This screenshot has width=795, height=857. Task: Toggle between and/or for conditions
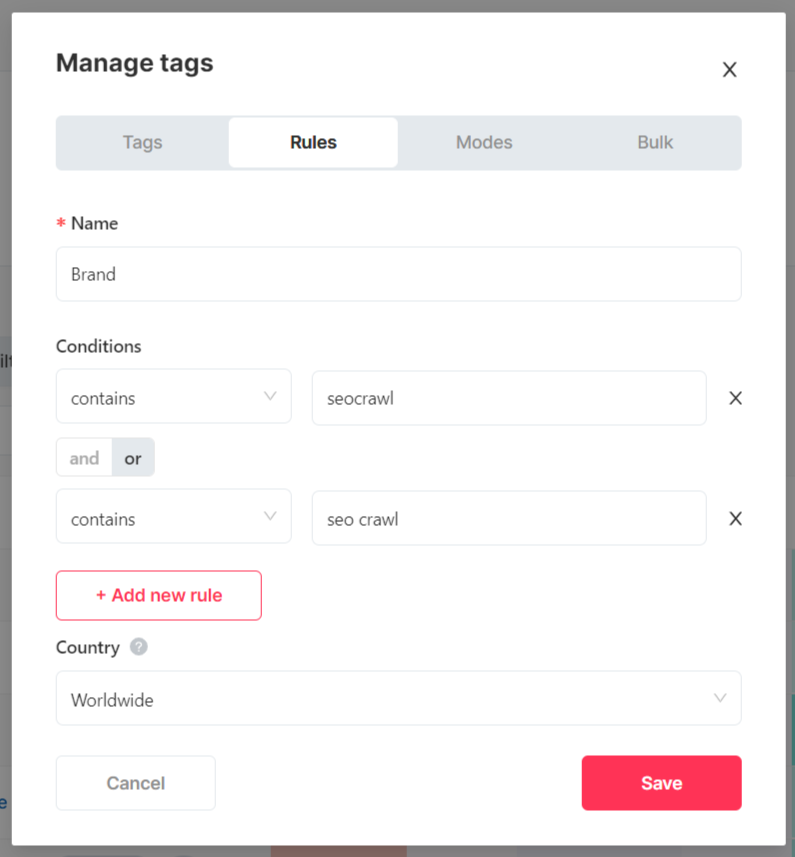pyautogui.click(x=105, y=458)
